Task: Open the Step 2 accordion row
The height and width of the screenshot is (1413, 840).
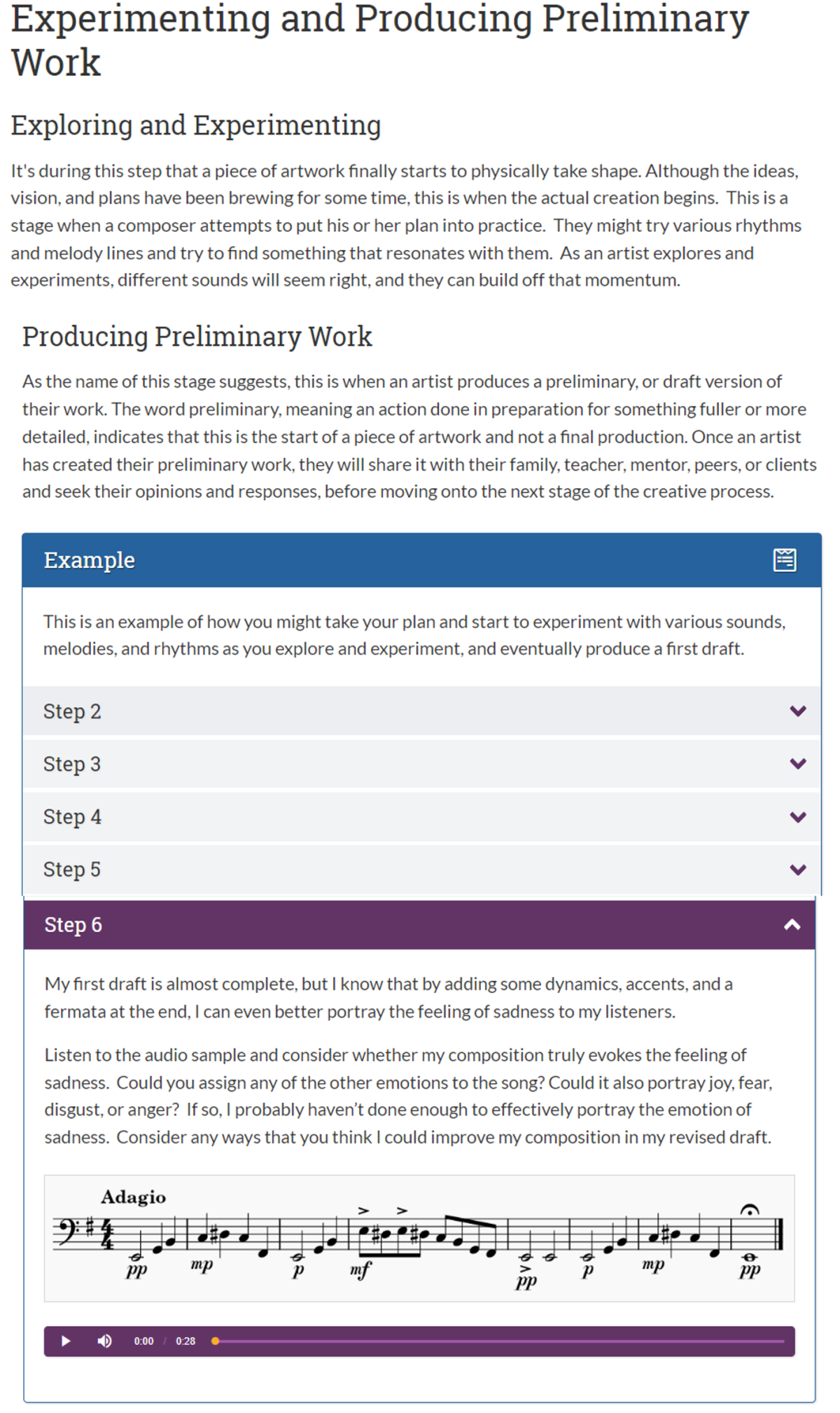Action: (x=421, y=711)
